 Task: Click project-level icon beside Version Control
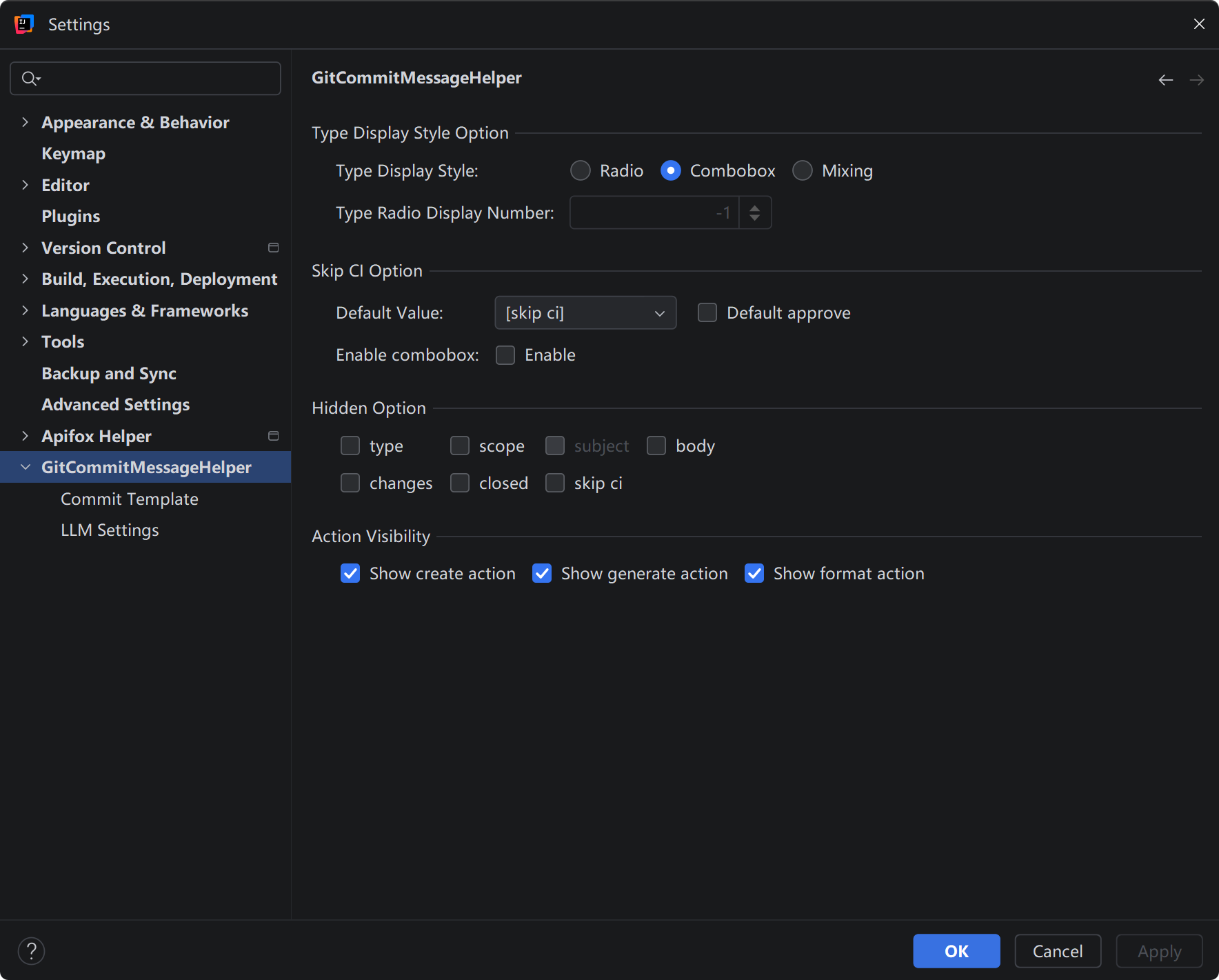(x=273, y=248)
